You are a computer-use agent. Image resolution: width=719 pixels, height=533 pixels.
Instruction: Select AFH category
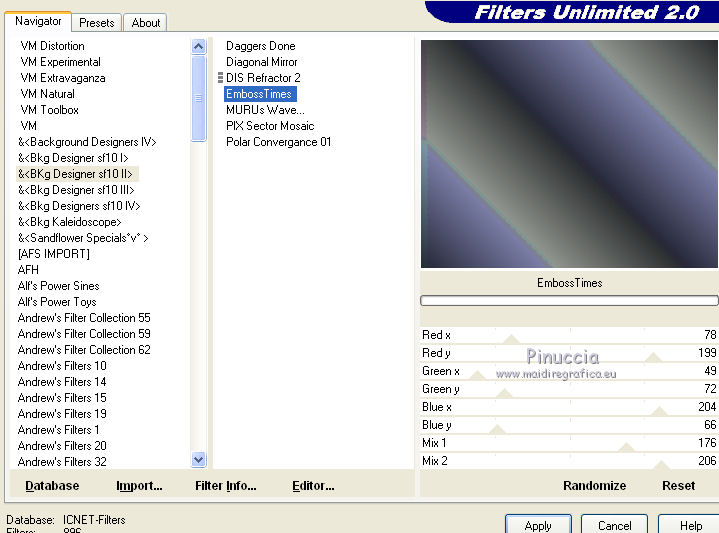[28, 270]
